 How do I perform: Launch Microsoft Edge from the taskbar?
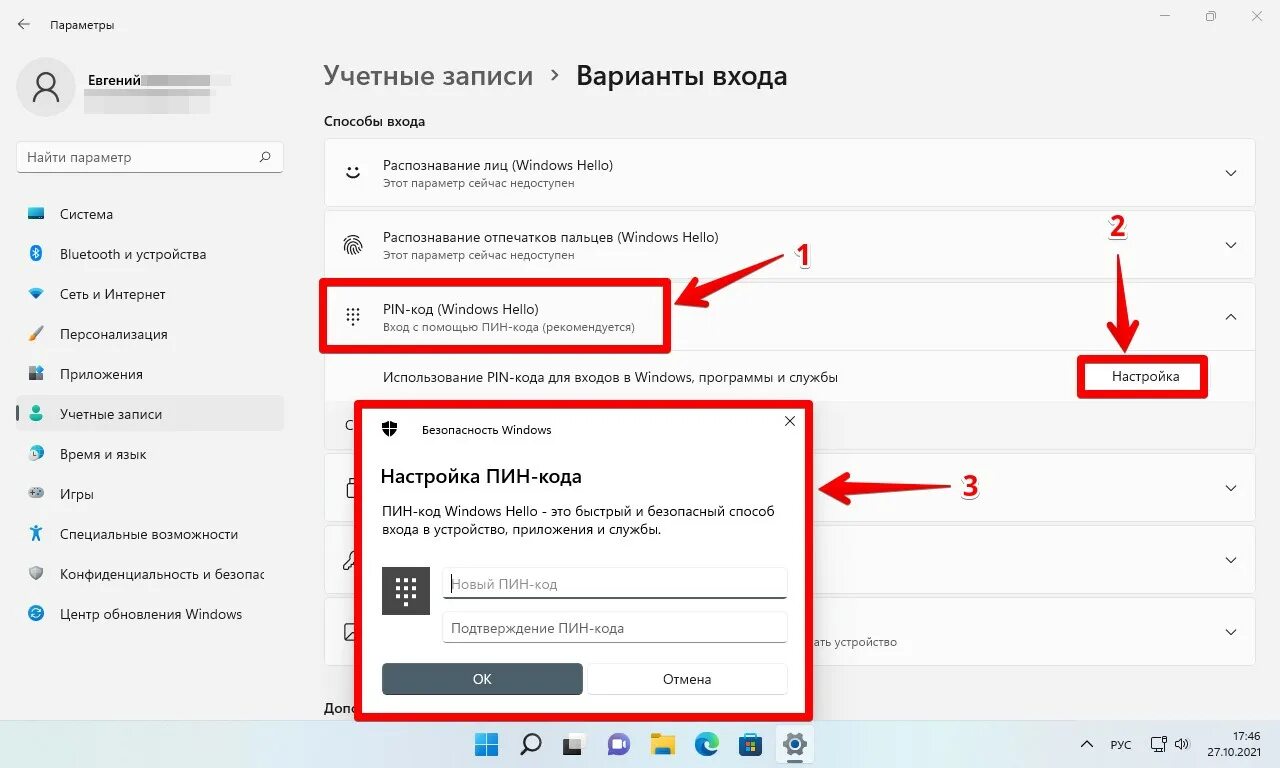707,744
